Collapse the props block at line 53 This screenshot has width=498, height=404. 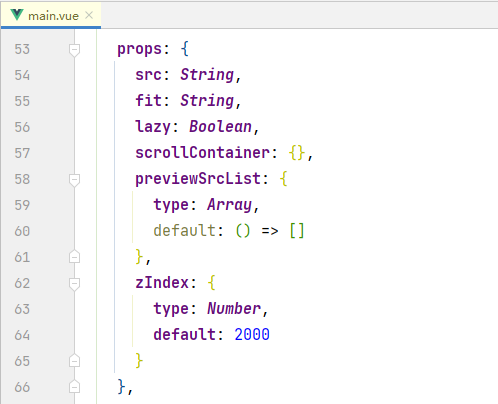tap(74, 50)
